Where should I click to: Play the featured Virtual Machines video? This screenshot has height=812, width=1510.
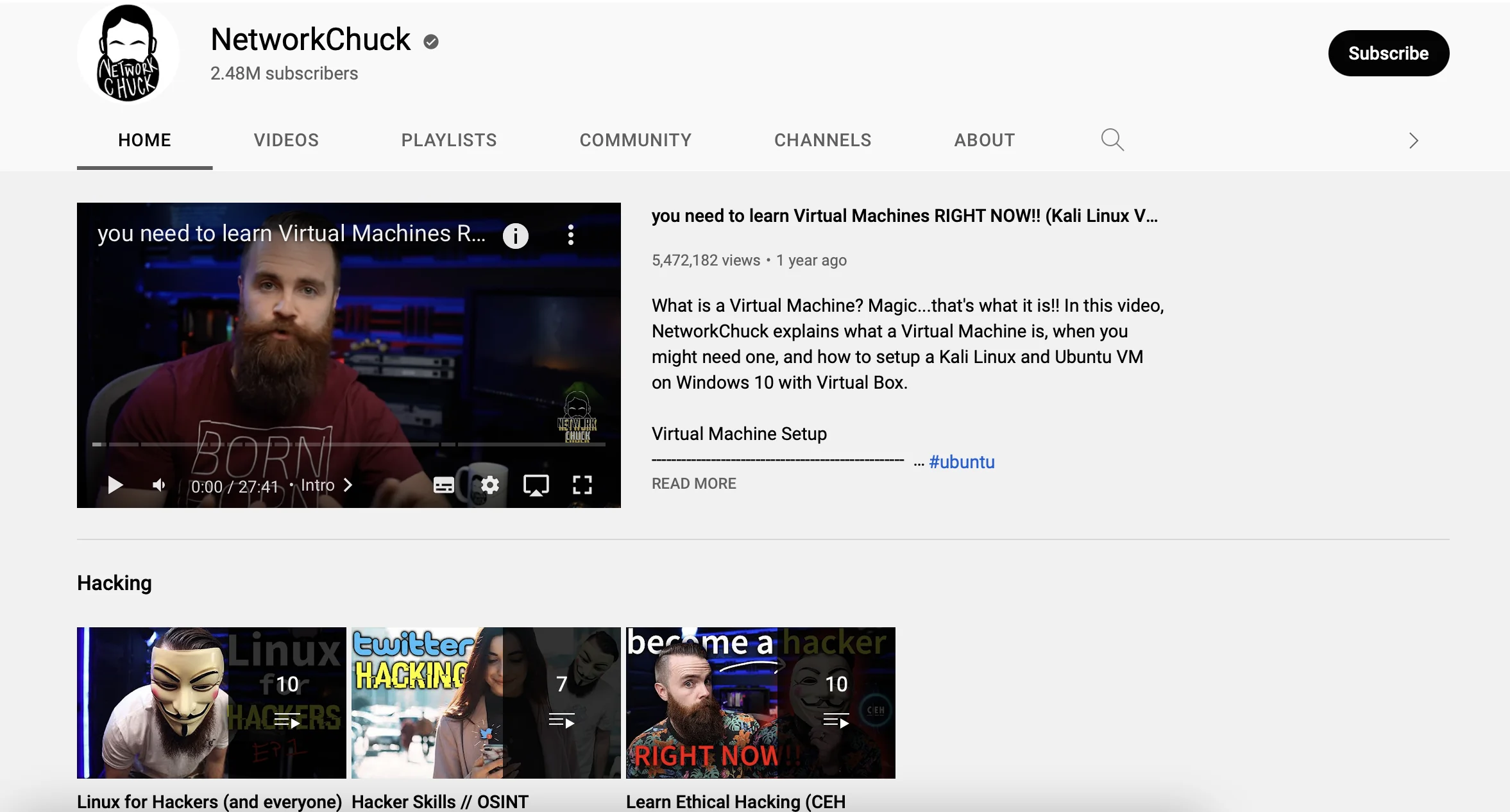pos(115,485)
